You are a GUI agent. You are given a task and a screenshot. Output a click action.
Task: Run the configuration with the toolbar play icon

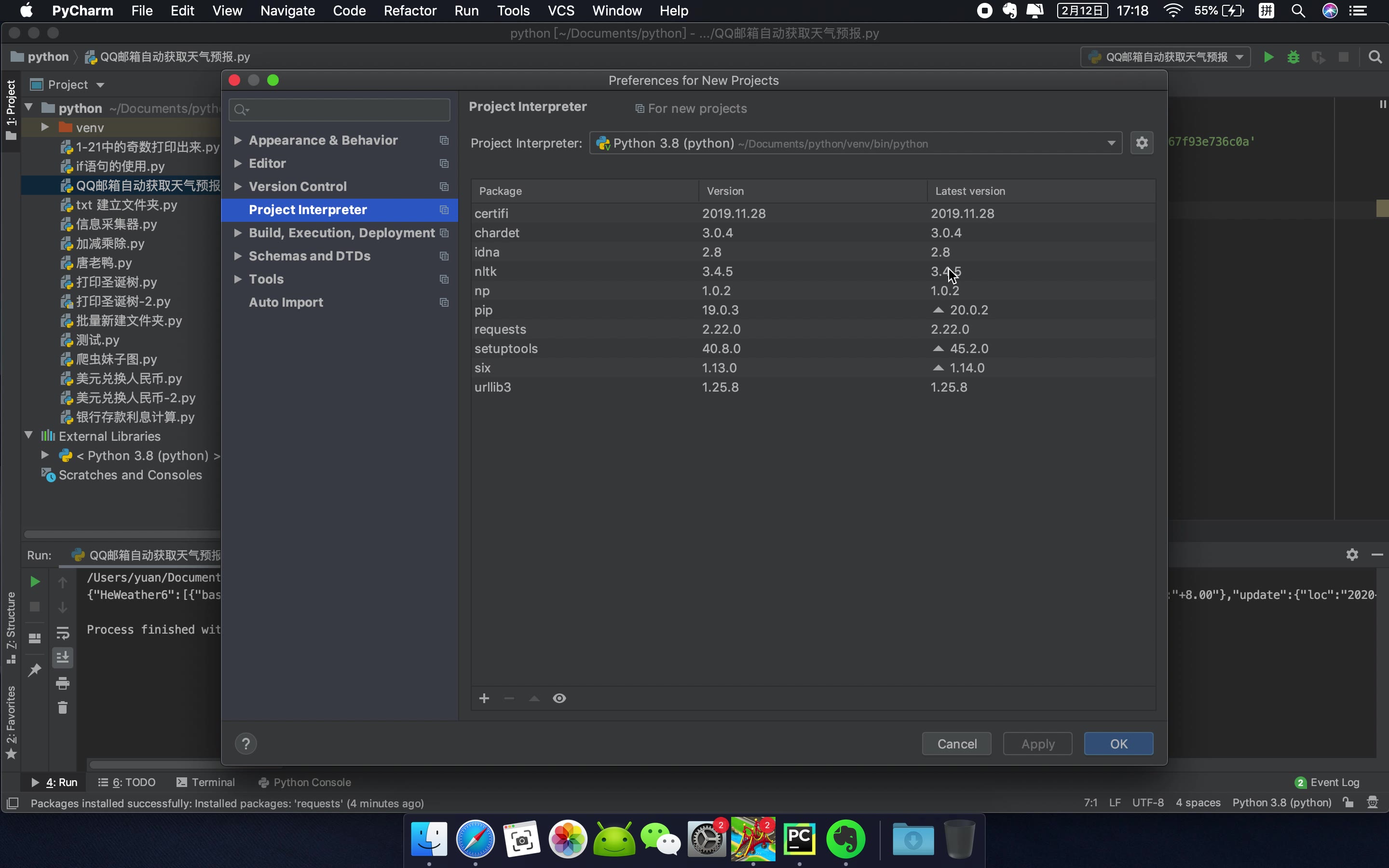(x=1268, y=57)
